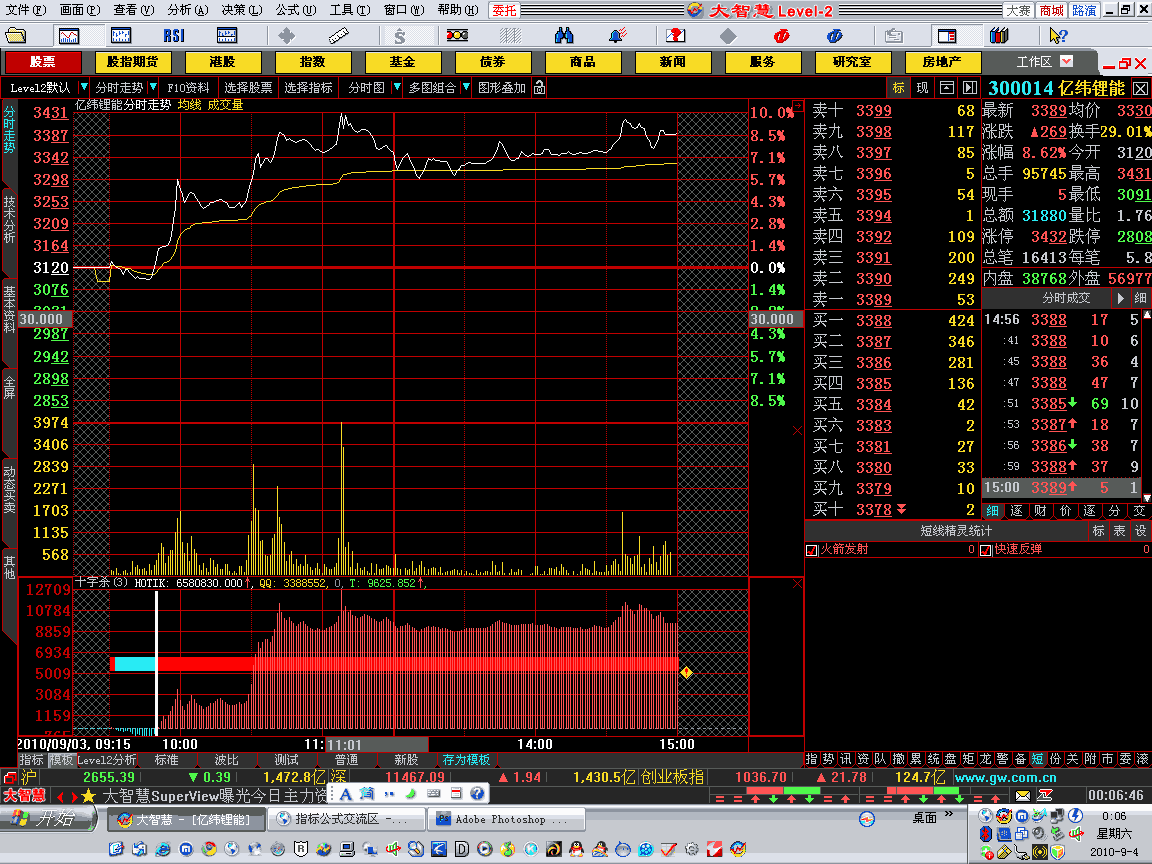Click the 开始 Start button

[x=48, y=818]
